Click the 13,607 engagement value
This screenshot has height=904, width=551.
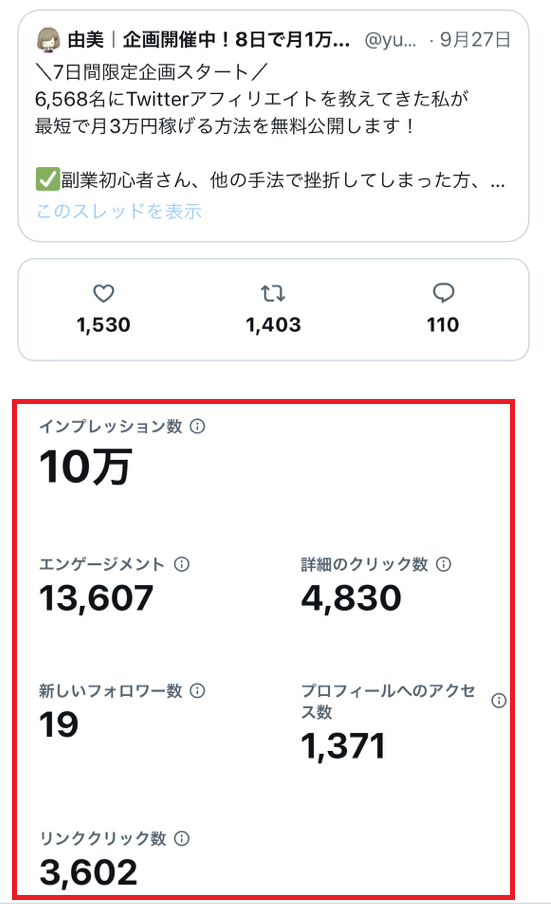(96, 598)
